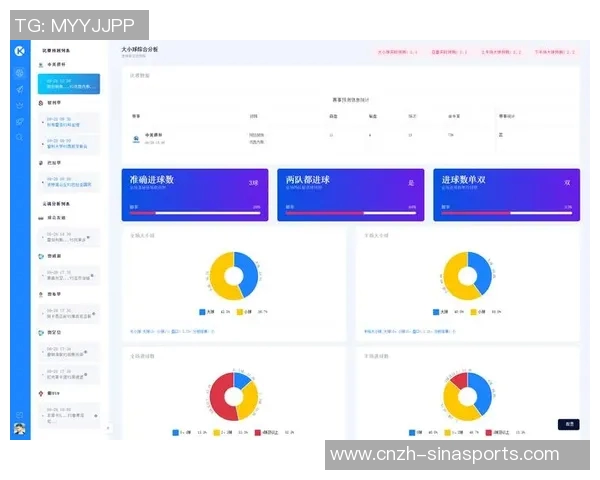Toggle the blue legend swatch under the top-left donut
600x480 pixels.
(202, 312)
